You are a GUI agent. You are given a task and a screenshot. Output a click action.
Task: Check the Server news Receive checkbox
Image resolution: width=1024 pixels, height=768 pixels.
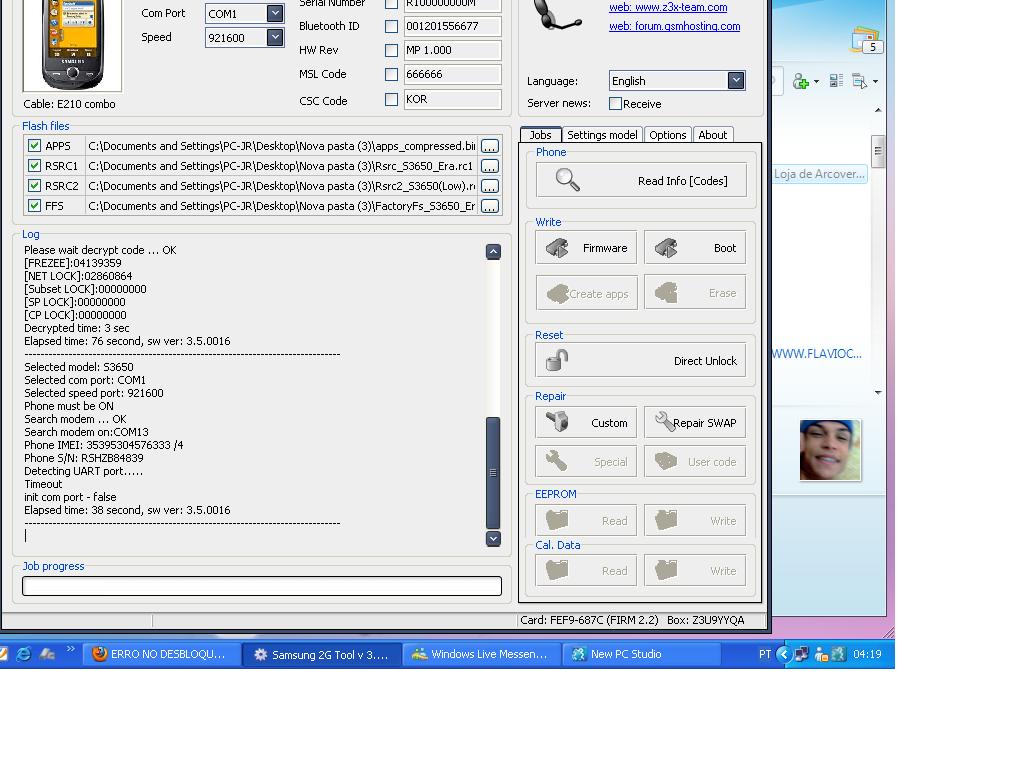coord(615,103)
